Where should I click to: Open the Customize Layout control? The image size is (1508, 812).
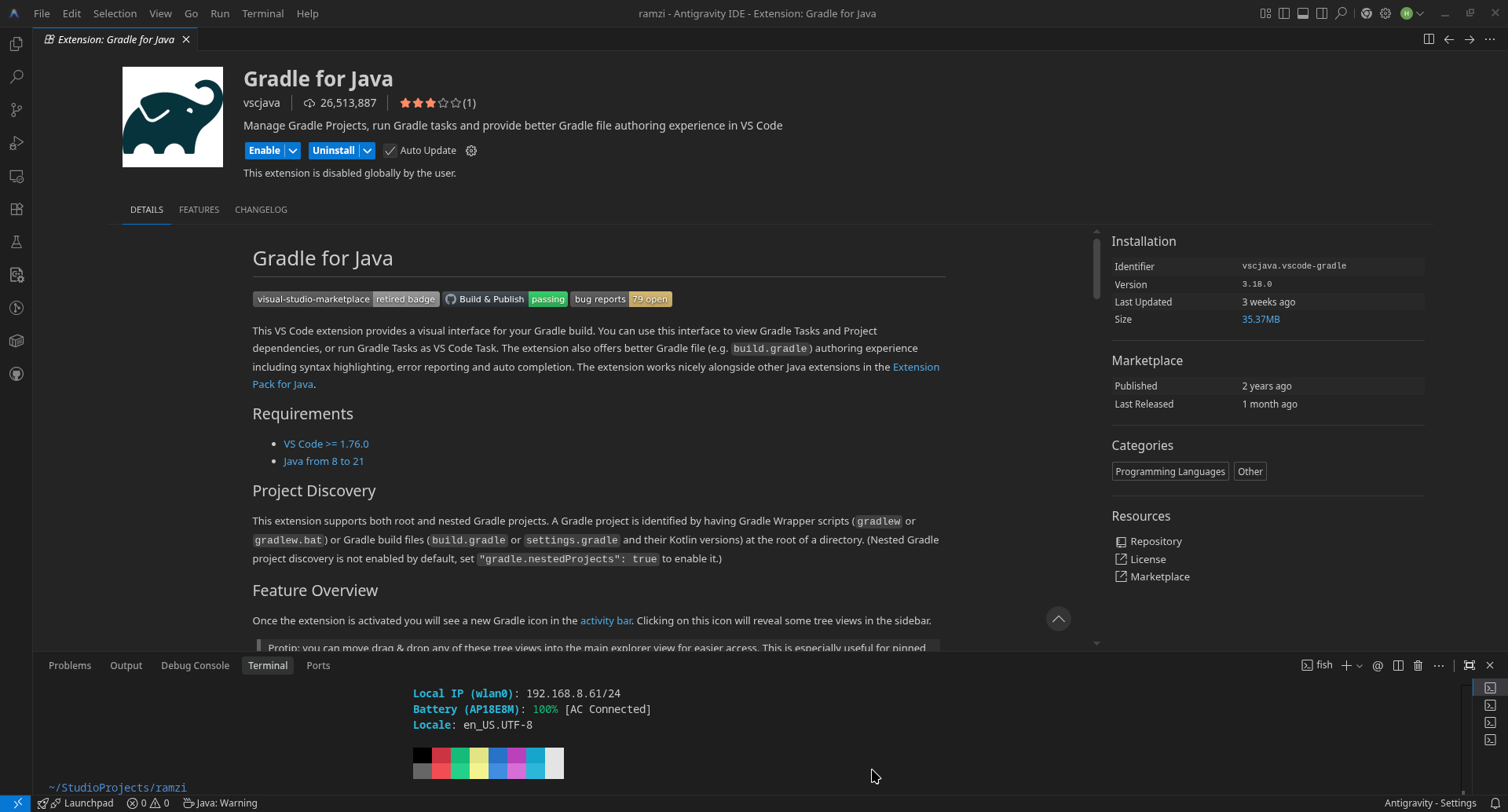(x=1265, y=13)
